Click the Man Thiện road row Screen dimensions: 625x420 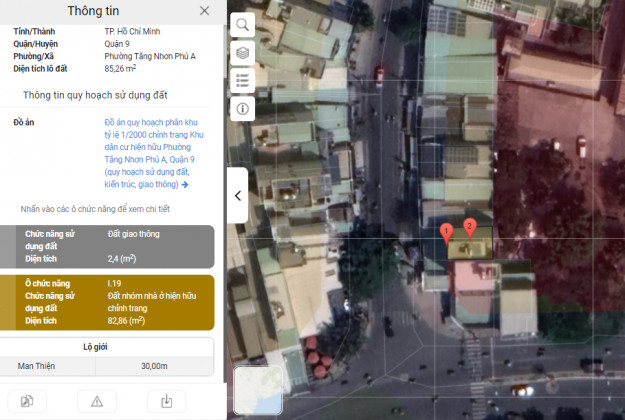(x=107, y=366)
